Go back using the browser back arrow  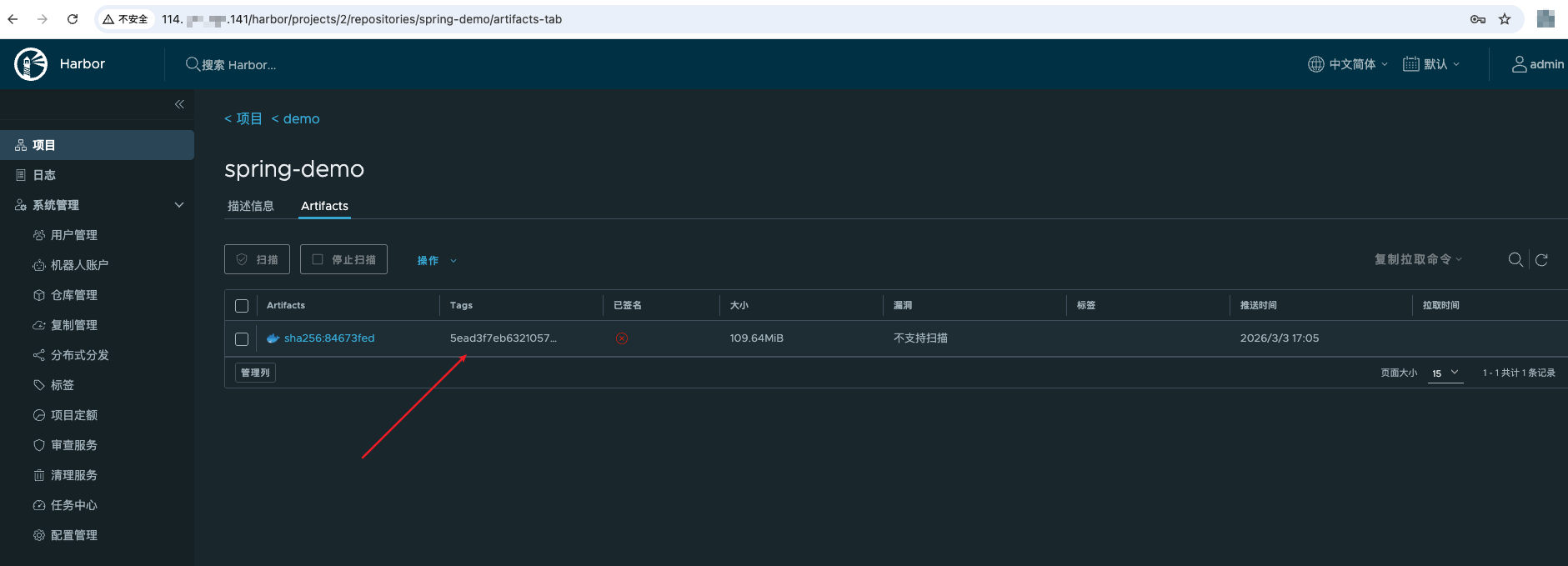coord(13,19)
